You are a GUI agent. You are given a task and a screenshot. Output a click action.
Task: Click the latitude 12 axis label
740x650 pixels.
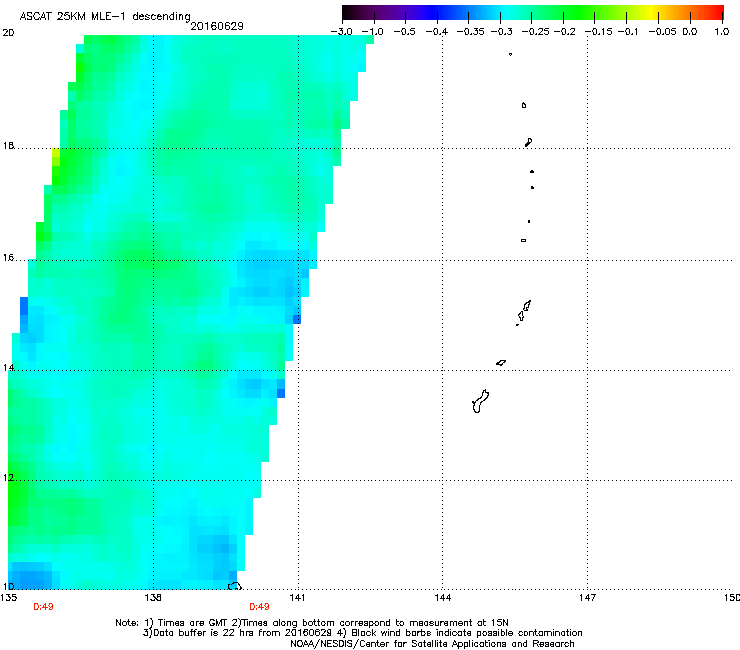(8, 478)
